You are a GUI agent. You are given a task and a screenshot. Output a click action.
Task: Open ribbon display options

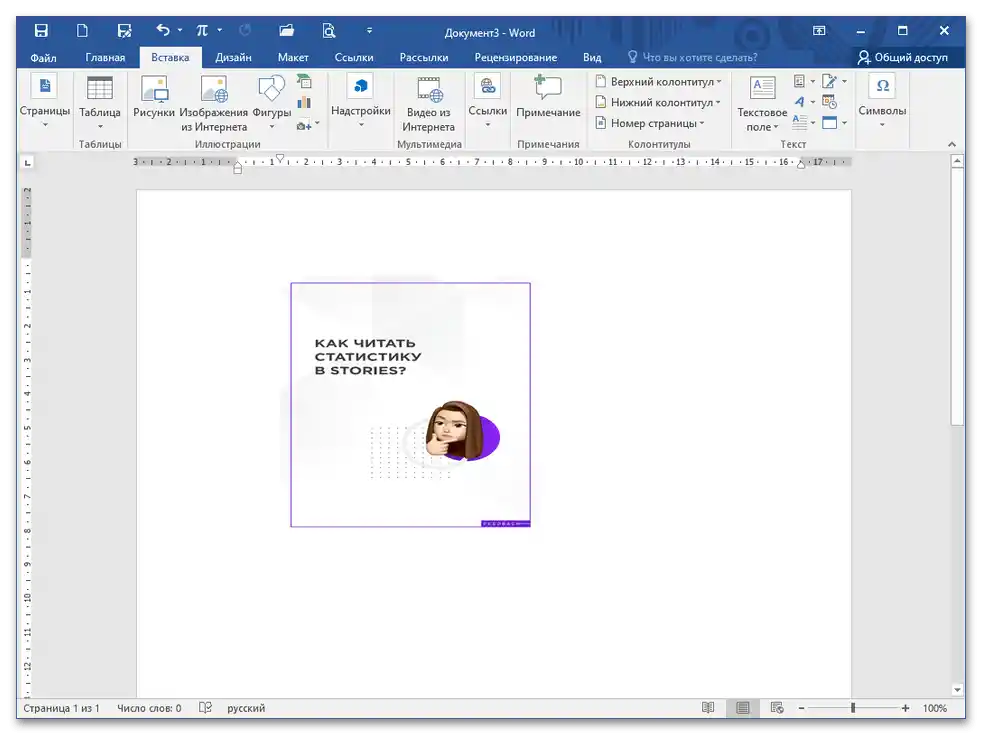(819, 31)
